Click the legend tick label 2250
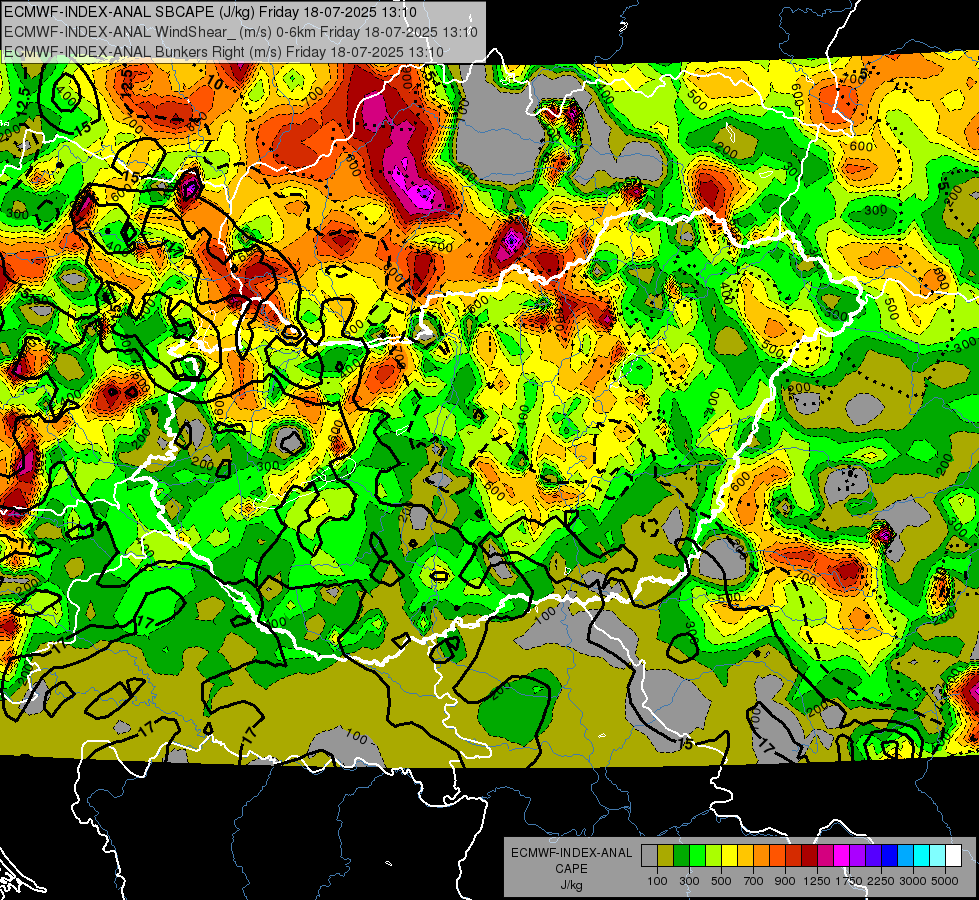 coord(881,881)
